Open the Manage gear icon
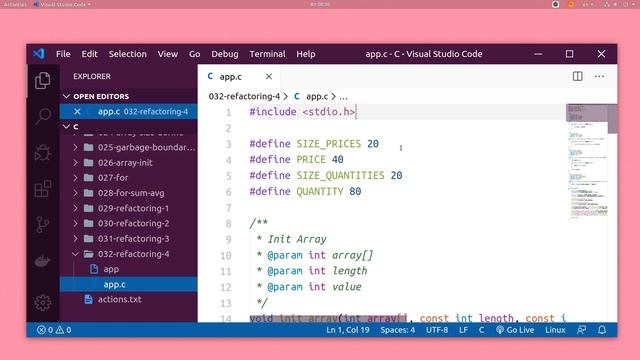The width and height of the screenshot is (640, 360). 42,303
